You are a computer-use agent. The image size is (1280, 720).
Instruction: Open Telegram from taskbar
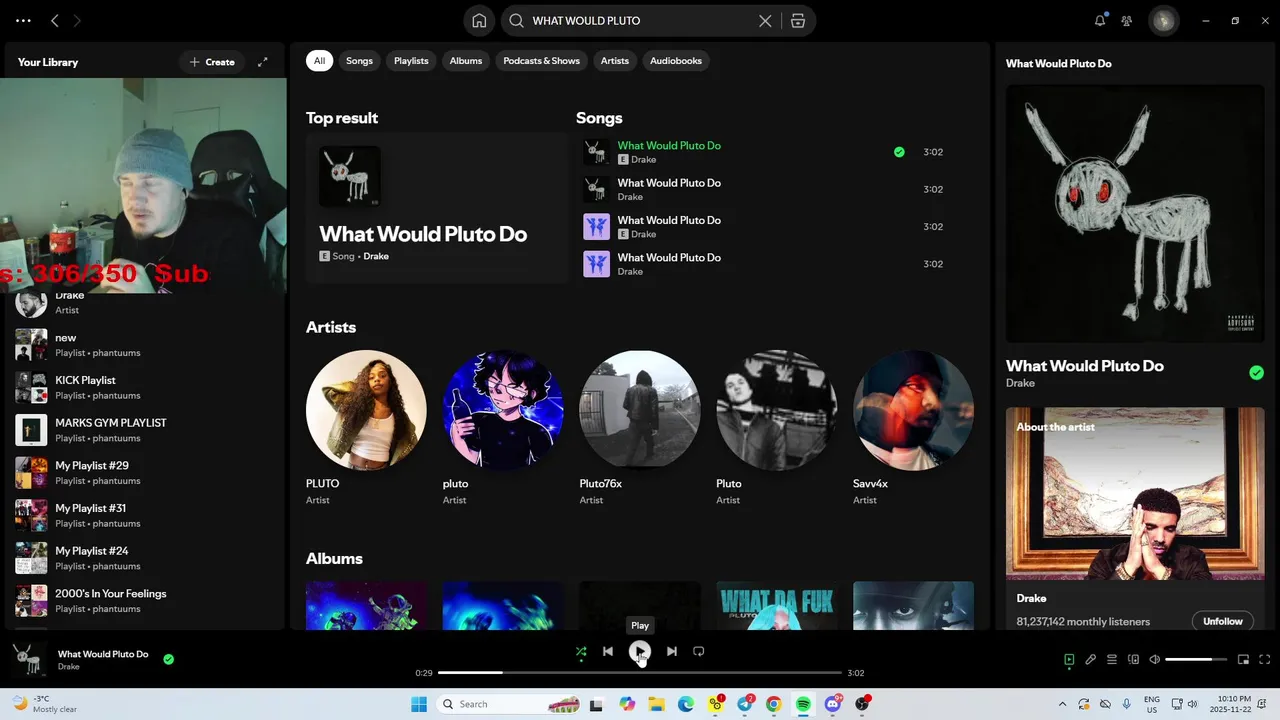click(745, 704)
